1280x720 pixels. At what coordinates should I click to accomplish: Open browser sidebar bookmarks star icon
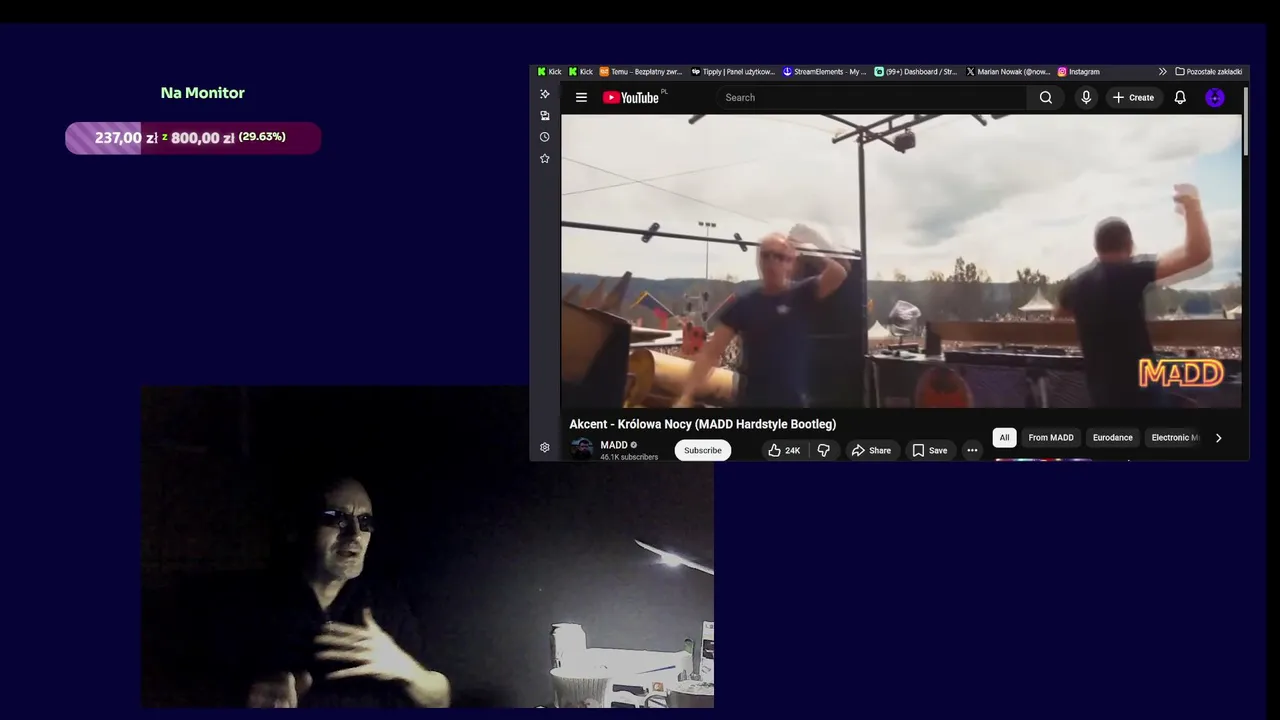pyautogui.click(x=545, y=159)
